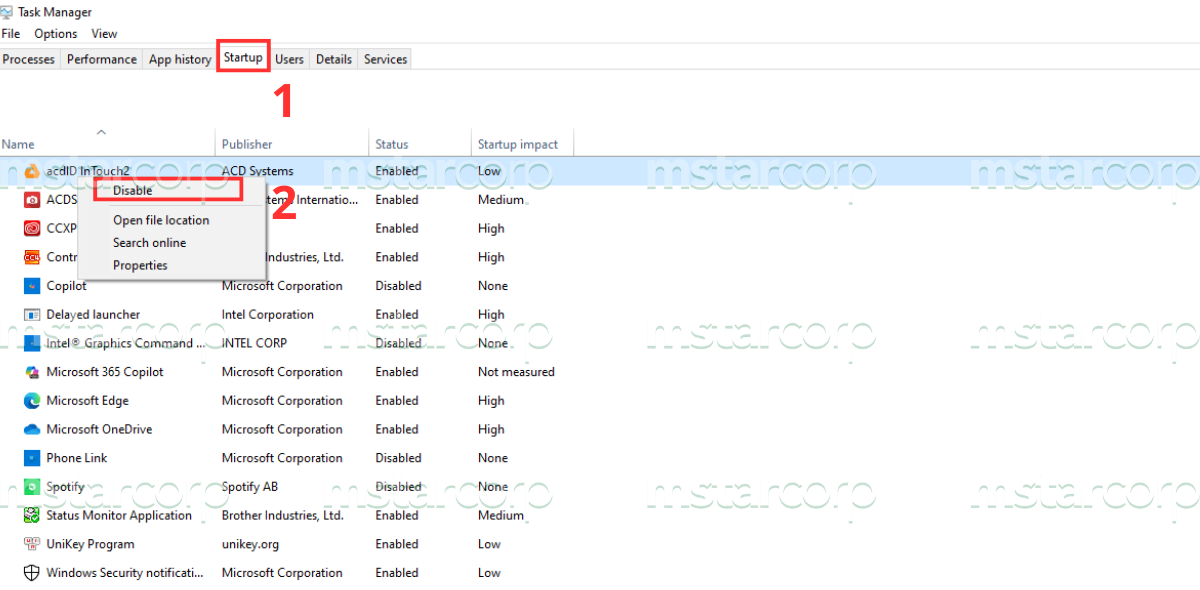This screenshot has width=1200, height=590.
Task: Switch to the Details tab
Action: 334,59
